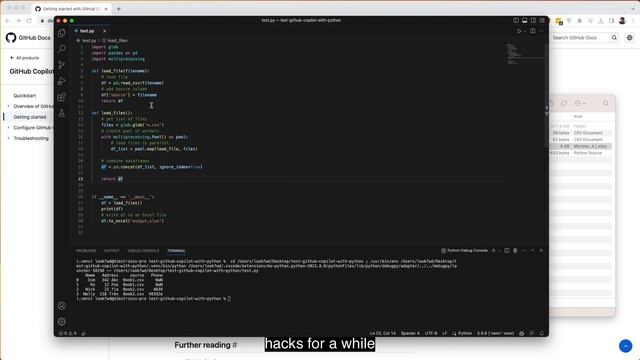Open the Run and Debug view
The height and width of the screenshot is (360, 640).
[x=62, y=81]
